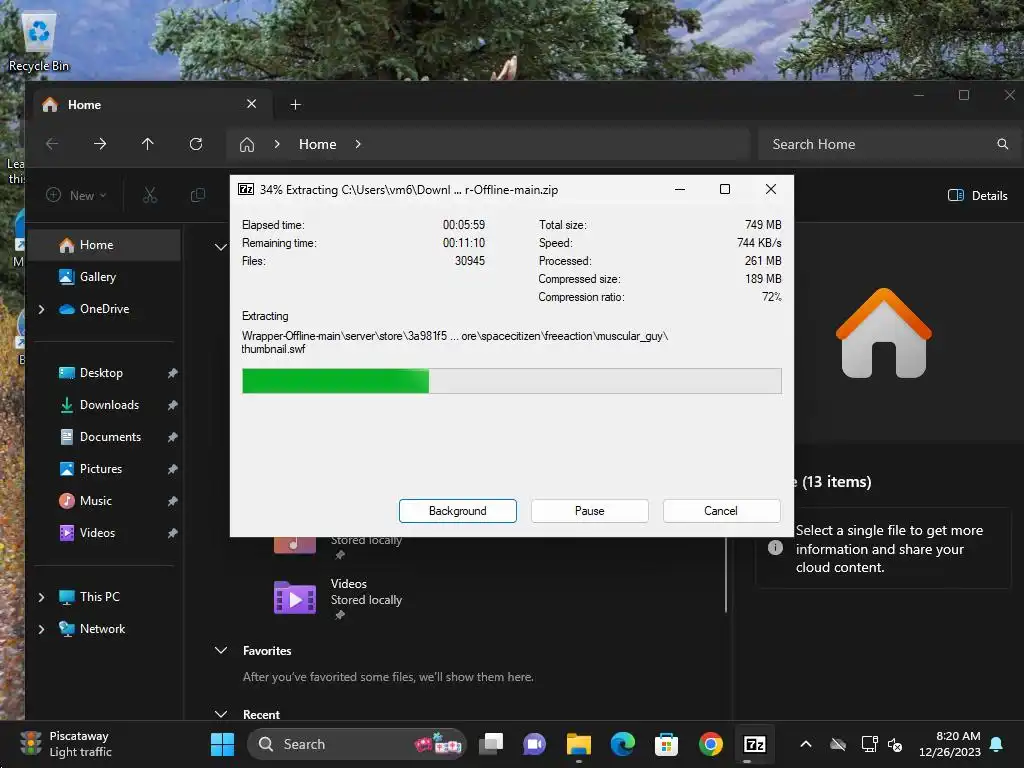Open the Windows Start menu
This screenshot has height=768, width=1024.
click(x=222, y=744)
